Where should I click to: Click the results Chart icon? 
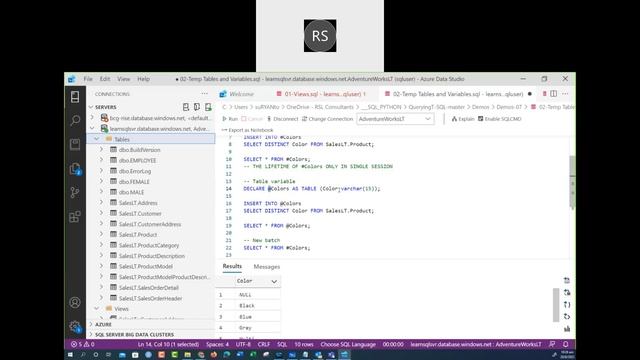[567, 329]
